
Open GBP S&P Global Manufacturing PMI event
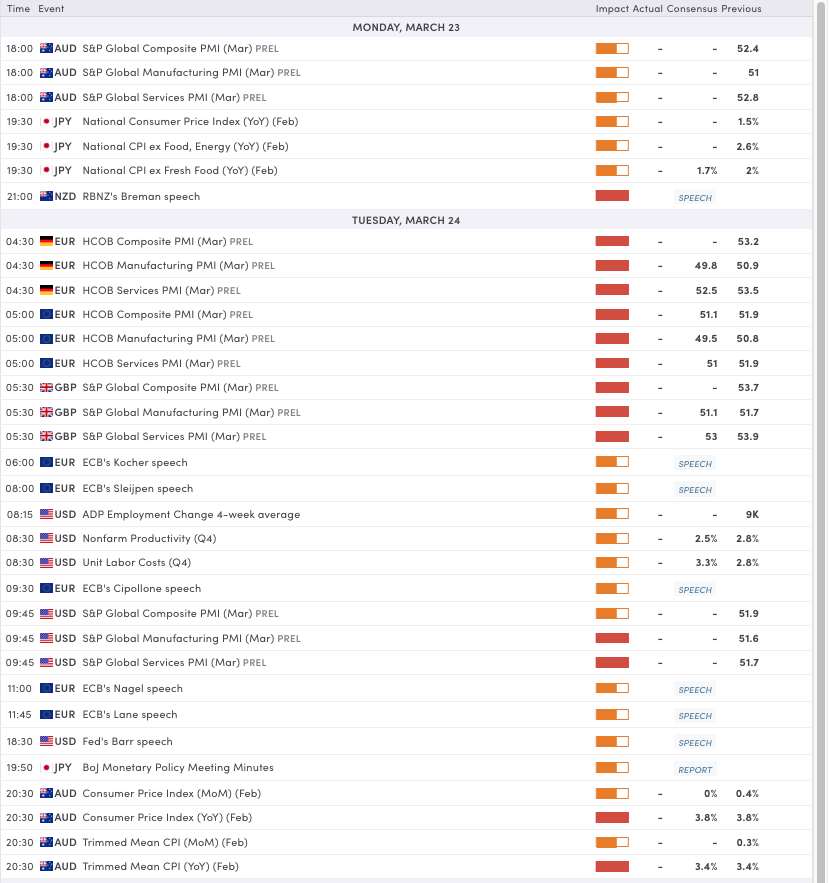[x=191, y=413]
